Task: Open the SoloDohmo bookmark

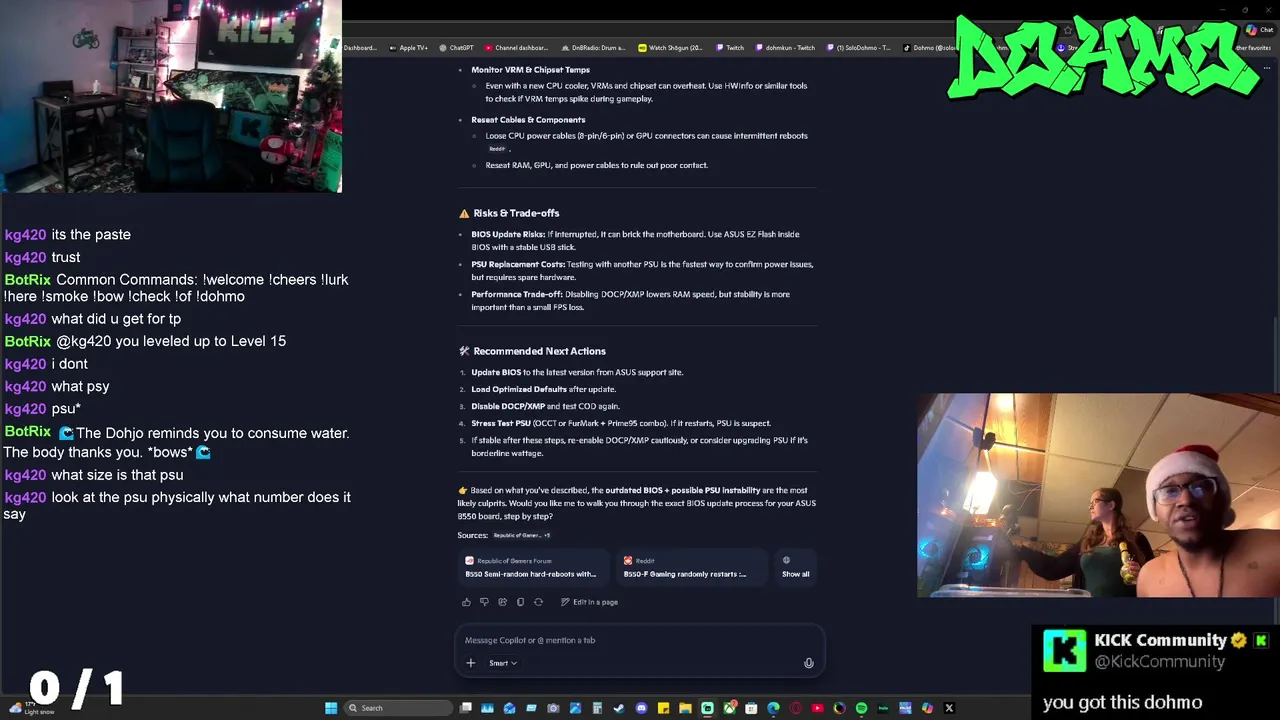Action: (857, 48)
